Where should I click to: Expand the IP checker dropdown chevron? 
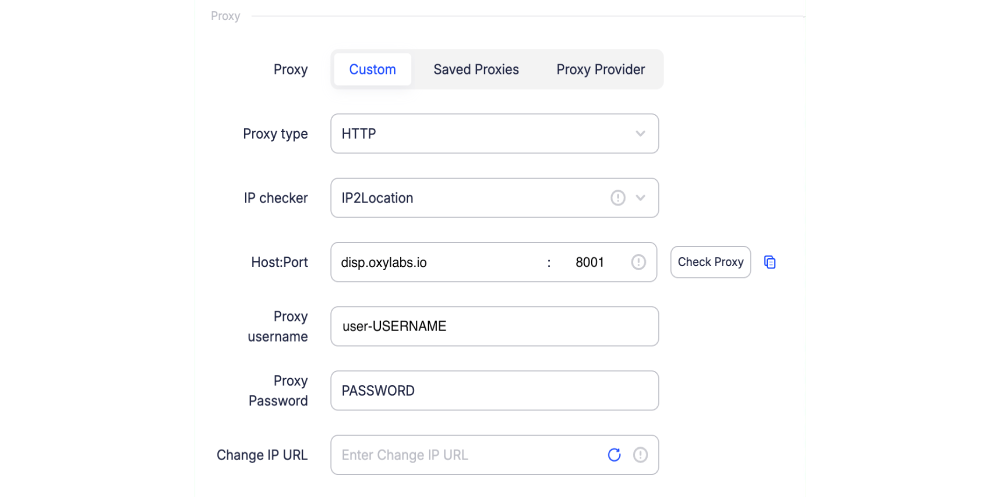tap(641, 198)
